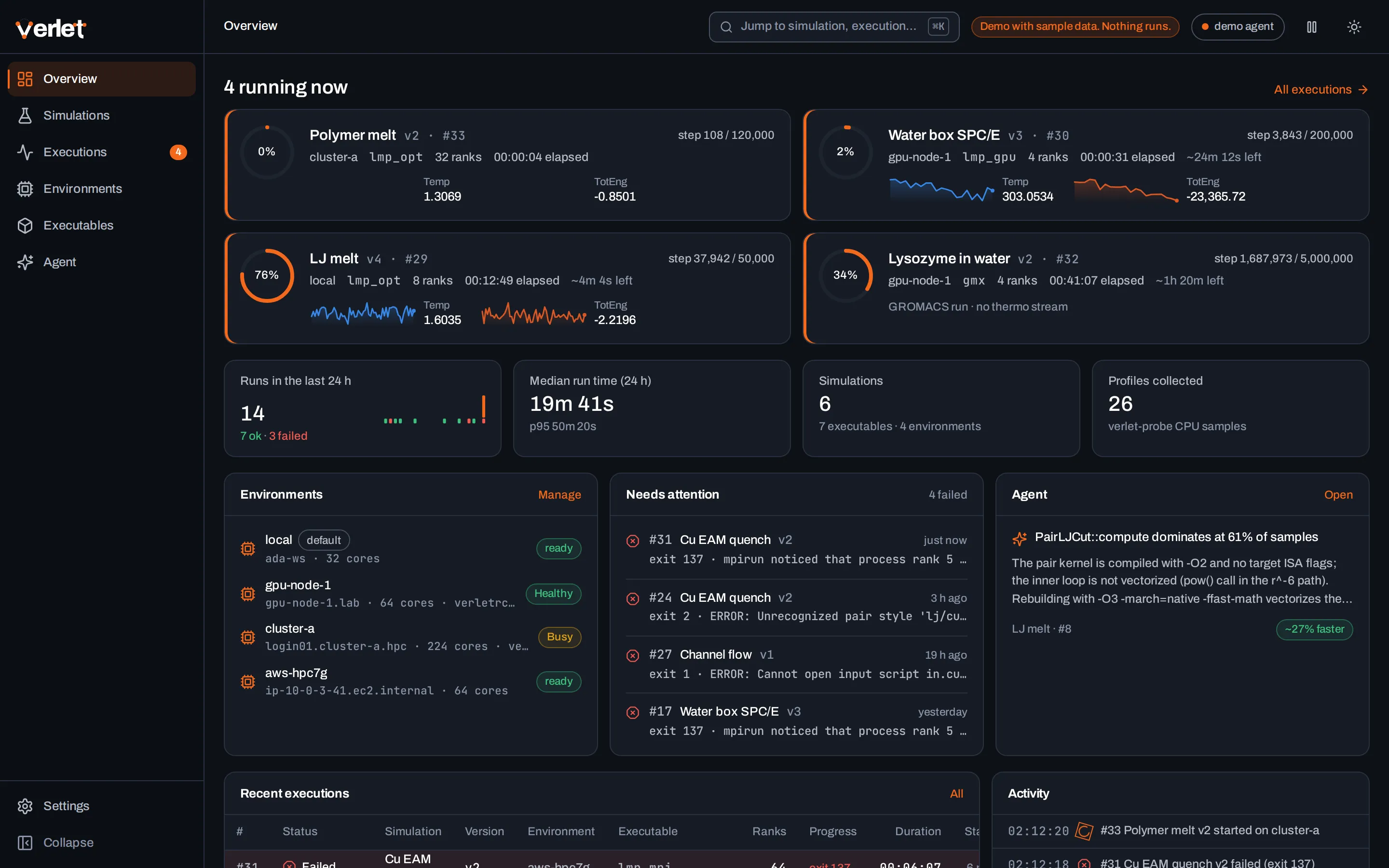Click the Busy status badge for cluster-a
The width and height of the screenshot is (1389, 868).
click(559, 637)
